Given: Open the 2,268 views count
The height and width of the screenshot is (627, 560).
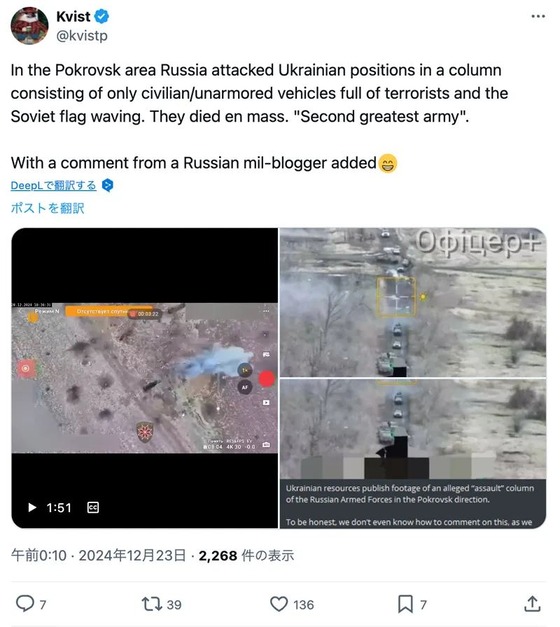Looking at the screenshot, I should 246,555.
